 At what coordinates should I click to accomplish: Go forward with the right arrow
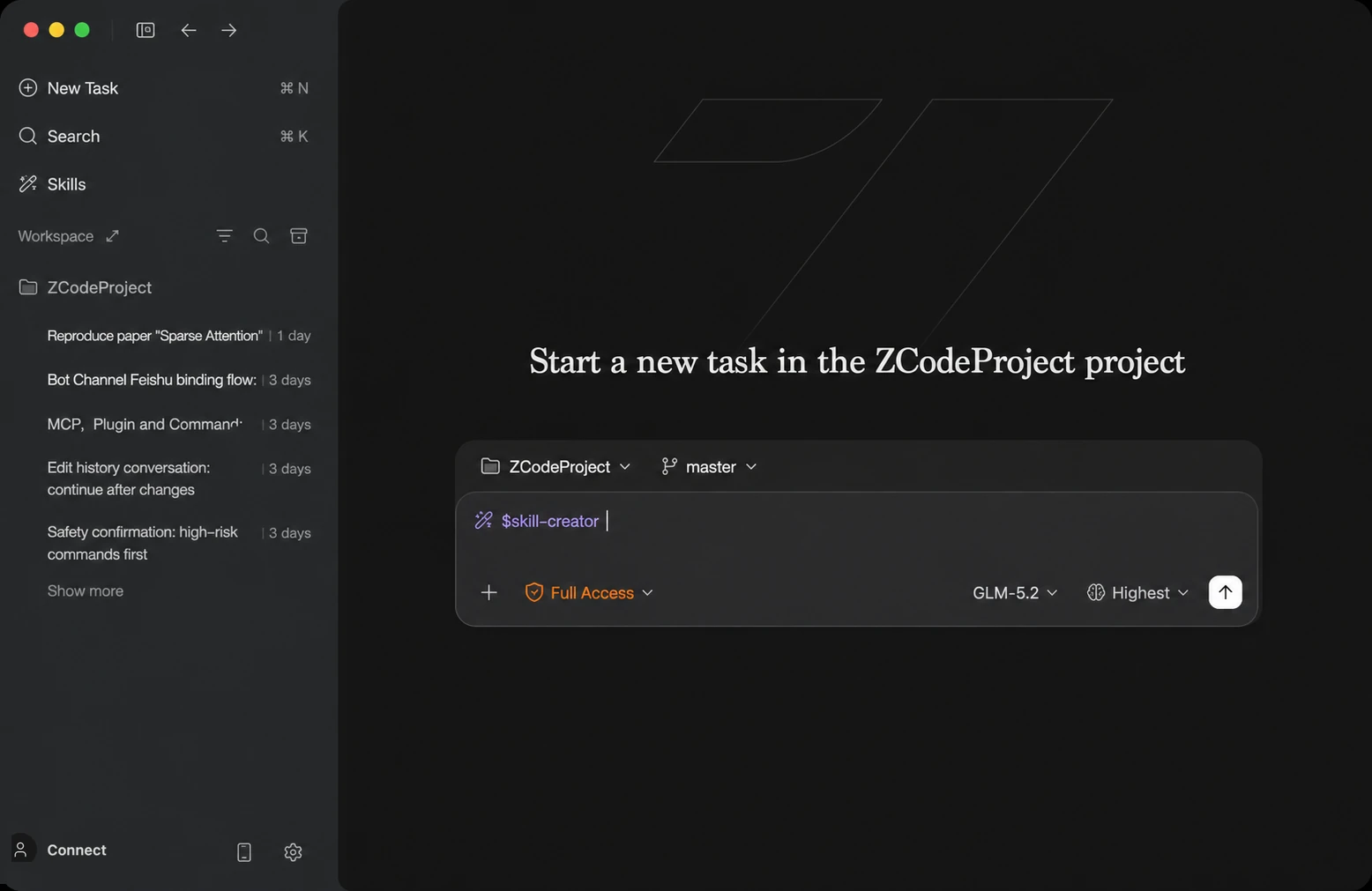coord(229,30)
